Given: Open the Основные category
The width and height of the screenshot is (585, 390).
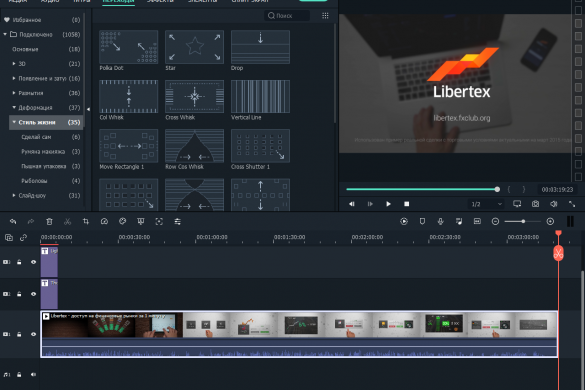Looking at the screenshot, I should 25,49.
